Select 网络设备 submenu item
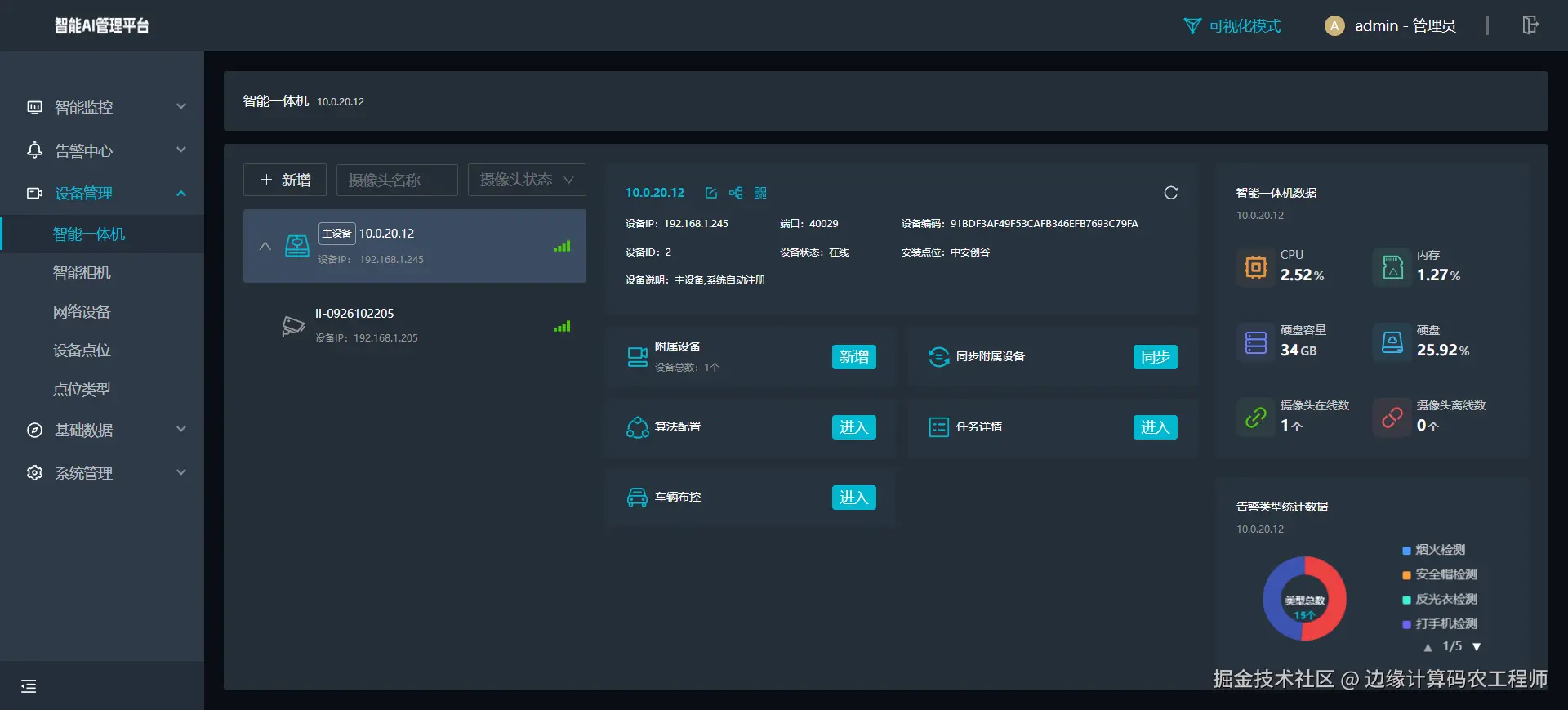Image resolution: width=1568 pixels, height=710 pixels. click(x=82, y=312)
